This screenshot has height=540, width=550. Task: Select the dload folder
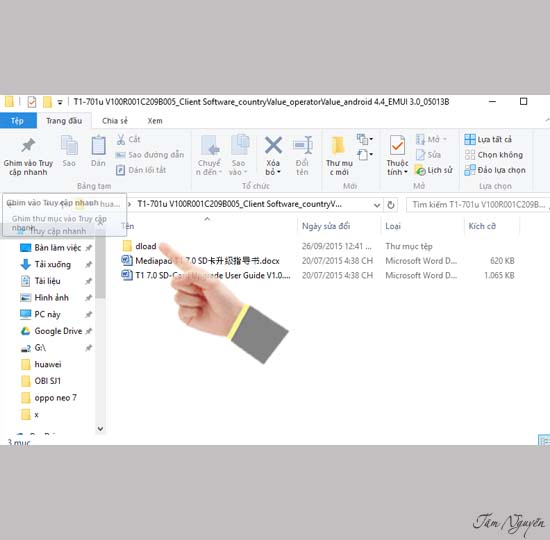click(146, 246)
